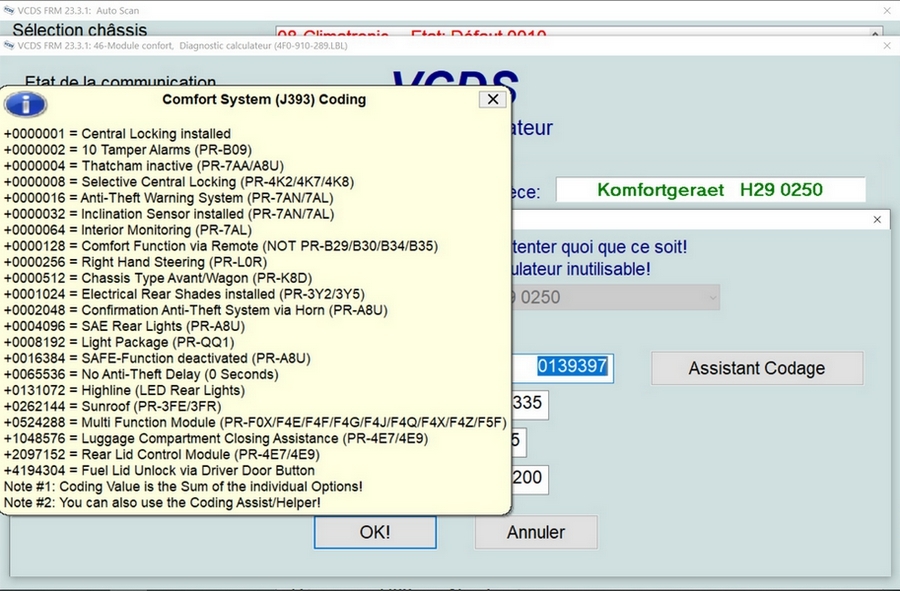
Task: Click the blue info icon in coding popup
Action: click(25, 104)
